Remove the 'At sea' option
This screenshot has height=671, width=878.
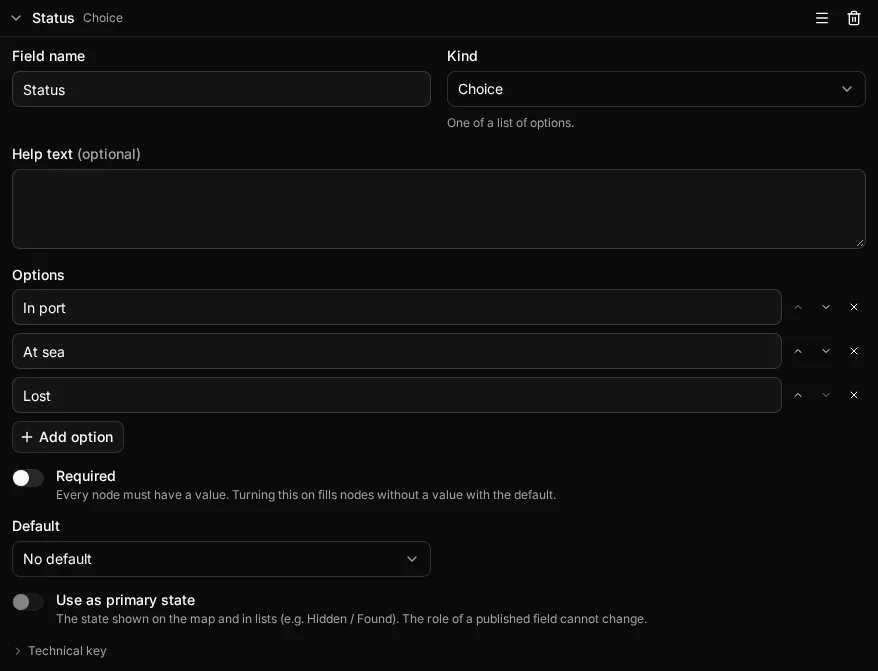click(853, 351)
